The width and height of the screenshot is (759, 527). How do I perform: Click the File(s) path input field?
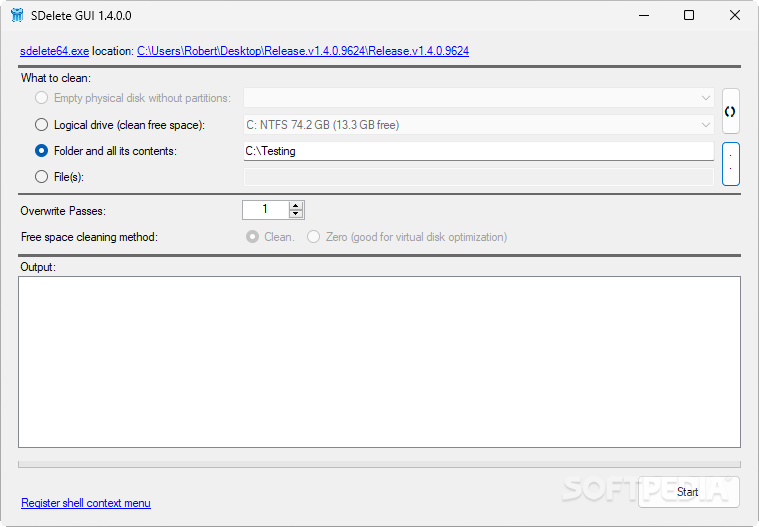point(479,177)
